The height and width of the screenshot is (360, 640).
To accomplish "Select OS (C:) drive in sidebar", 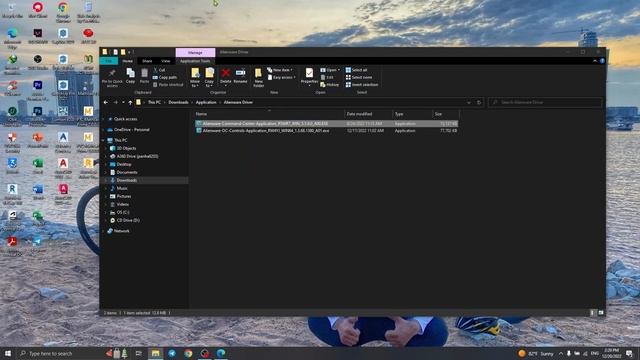I will click(123, 212).
